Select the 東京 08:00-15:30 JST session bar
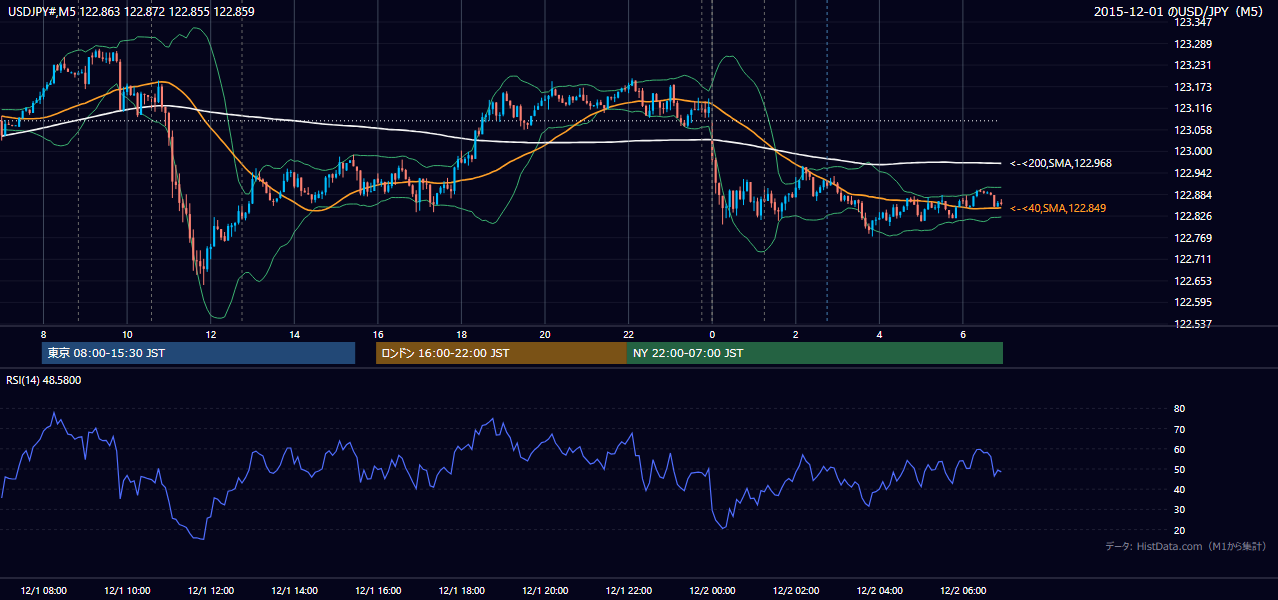 coord(198,353)
